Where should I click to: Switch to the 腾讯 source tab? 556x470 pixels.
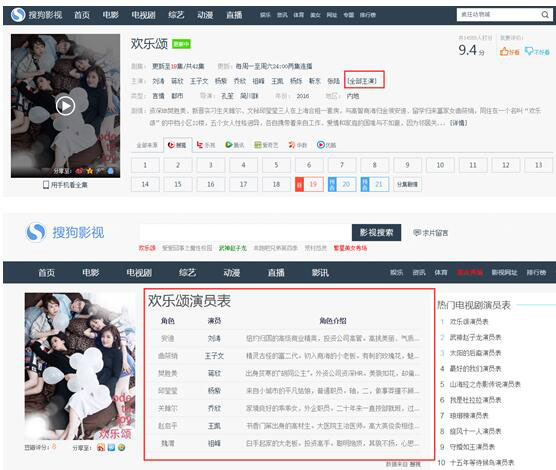tap(235, 145)
